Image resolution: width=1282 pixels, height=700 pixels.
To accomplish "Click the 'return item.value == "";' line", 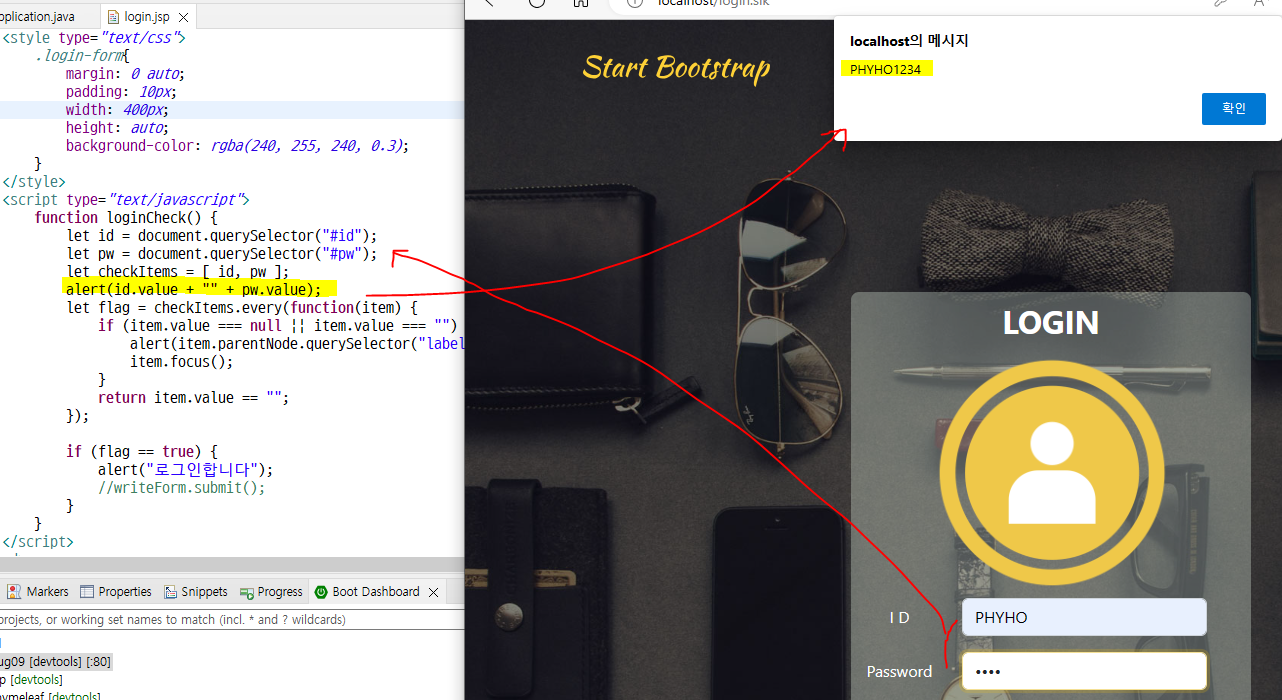I will click(x=193, y=398).
